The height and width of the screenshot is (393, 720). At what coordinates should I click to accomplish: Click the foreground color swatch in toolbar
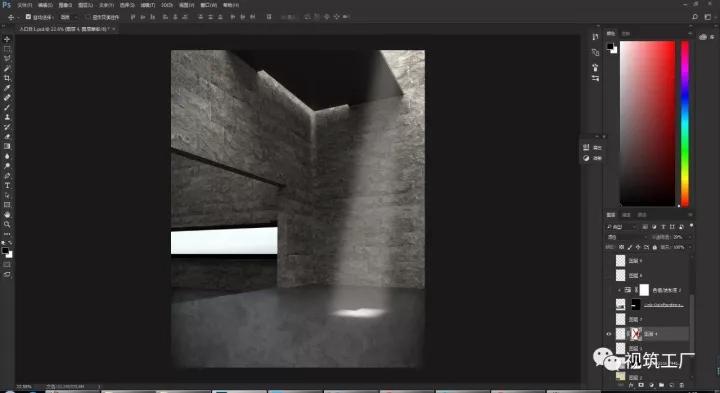[x=5, y=251]
